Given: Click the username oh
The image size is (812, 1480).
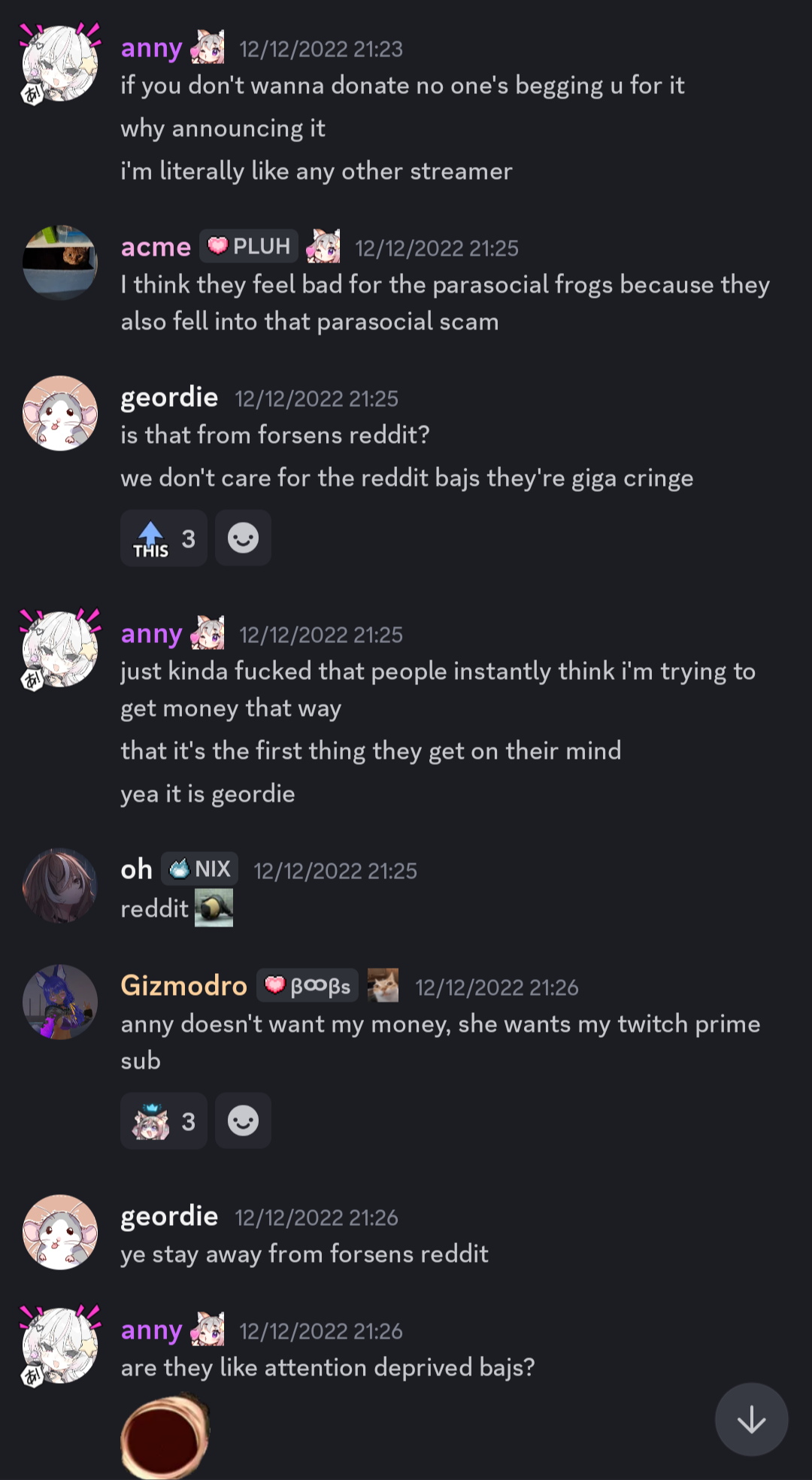Looking at the screenshot, I should click(x=137, y=869).
